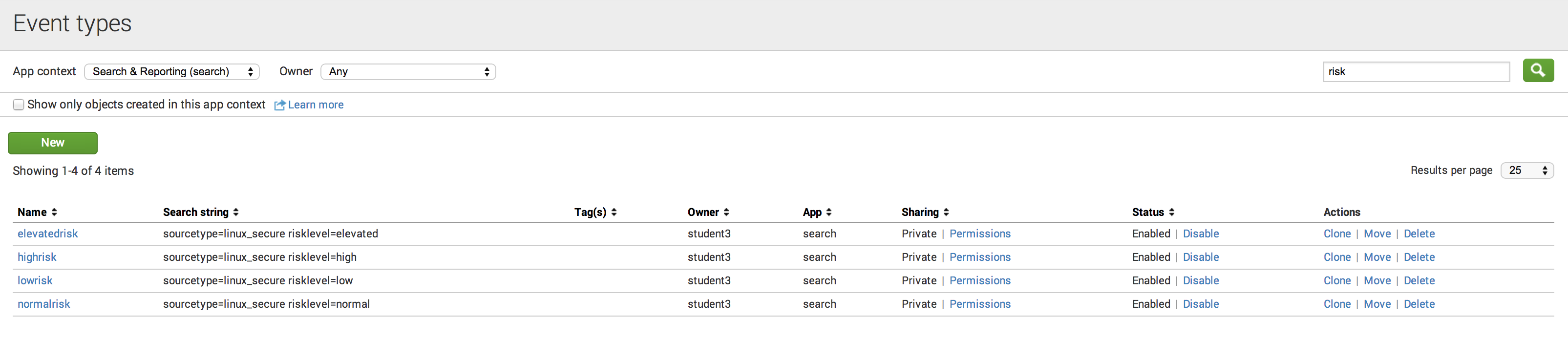Click the green magnifier search button
Image resolution: width=1568 pixels, height=340 pixels.
click(x=1538, y=70)
